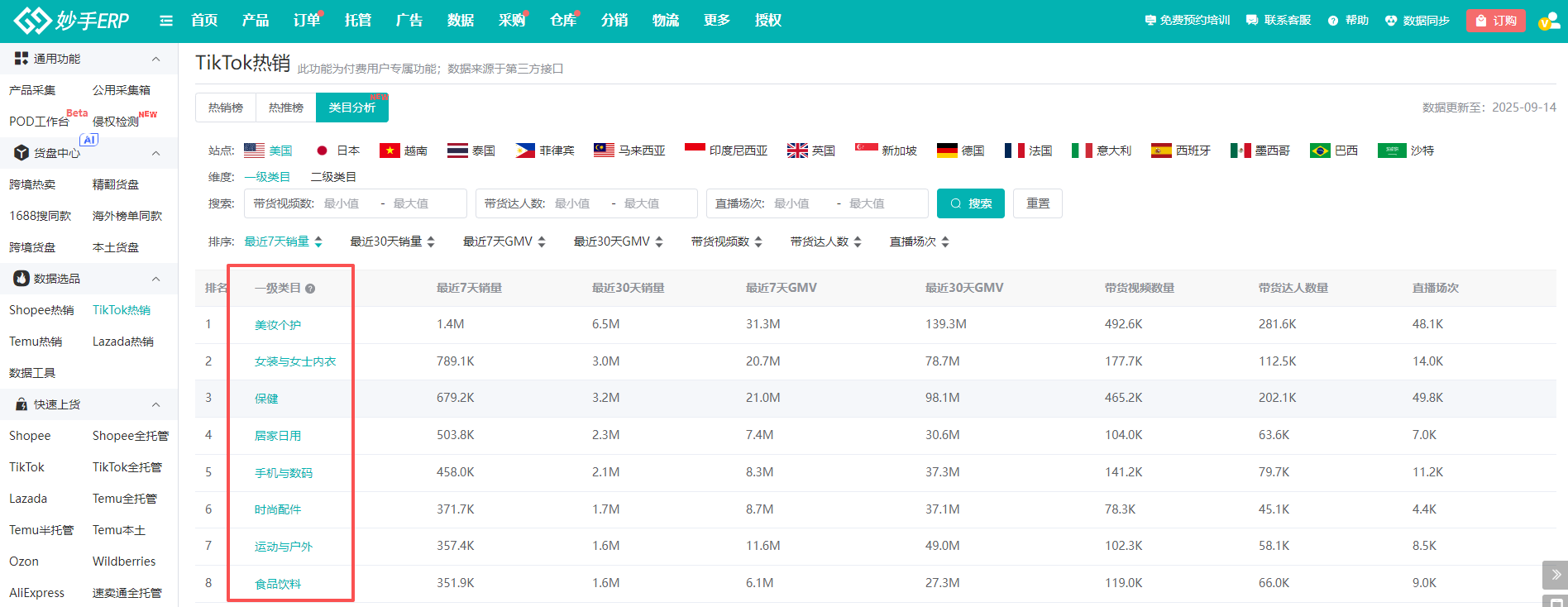Choose the 一级类目 dimension

(x=267, y=177)
